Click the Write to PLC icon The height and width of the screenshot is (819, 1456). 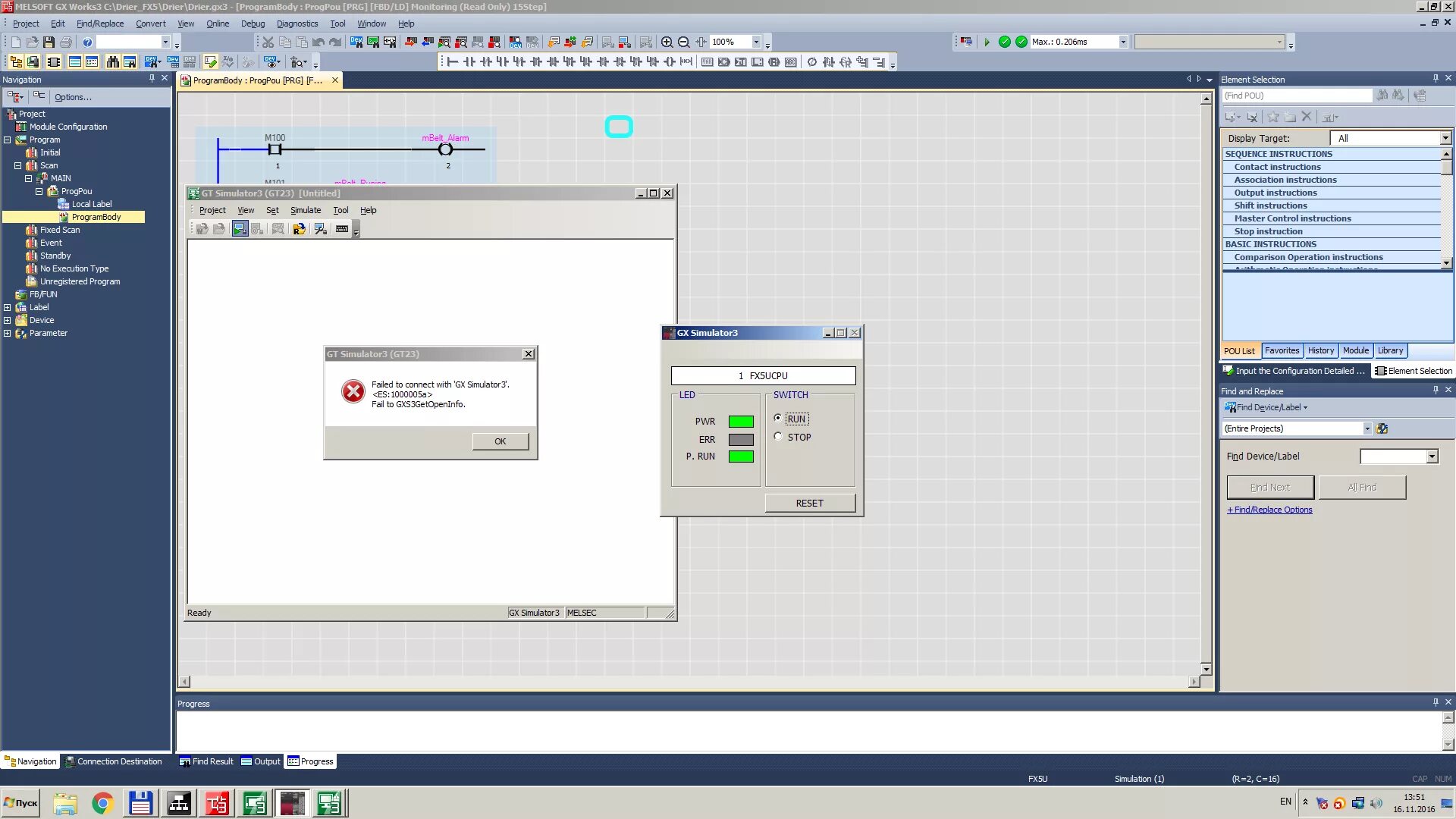(x=411, y=42)
